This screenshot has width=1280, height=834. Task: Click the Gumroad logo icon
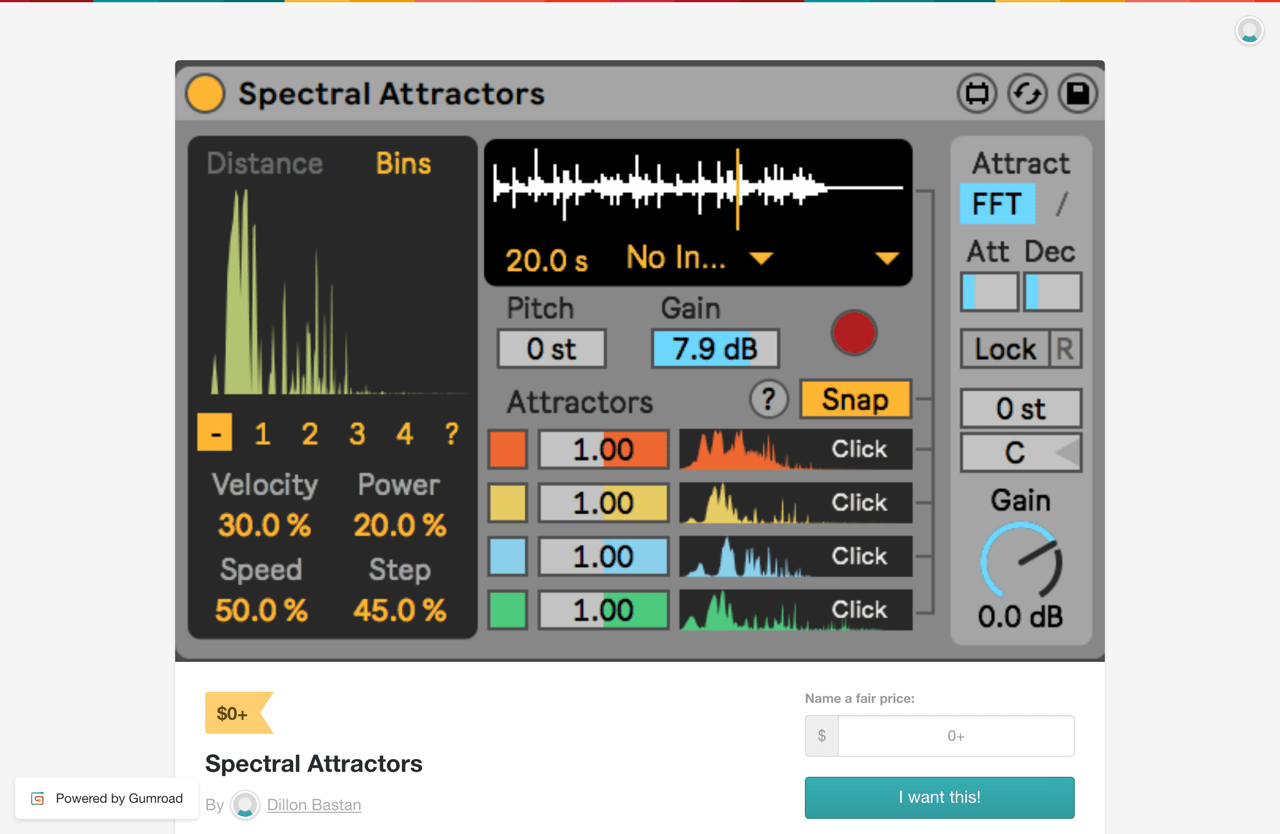pos(37,798)
